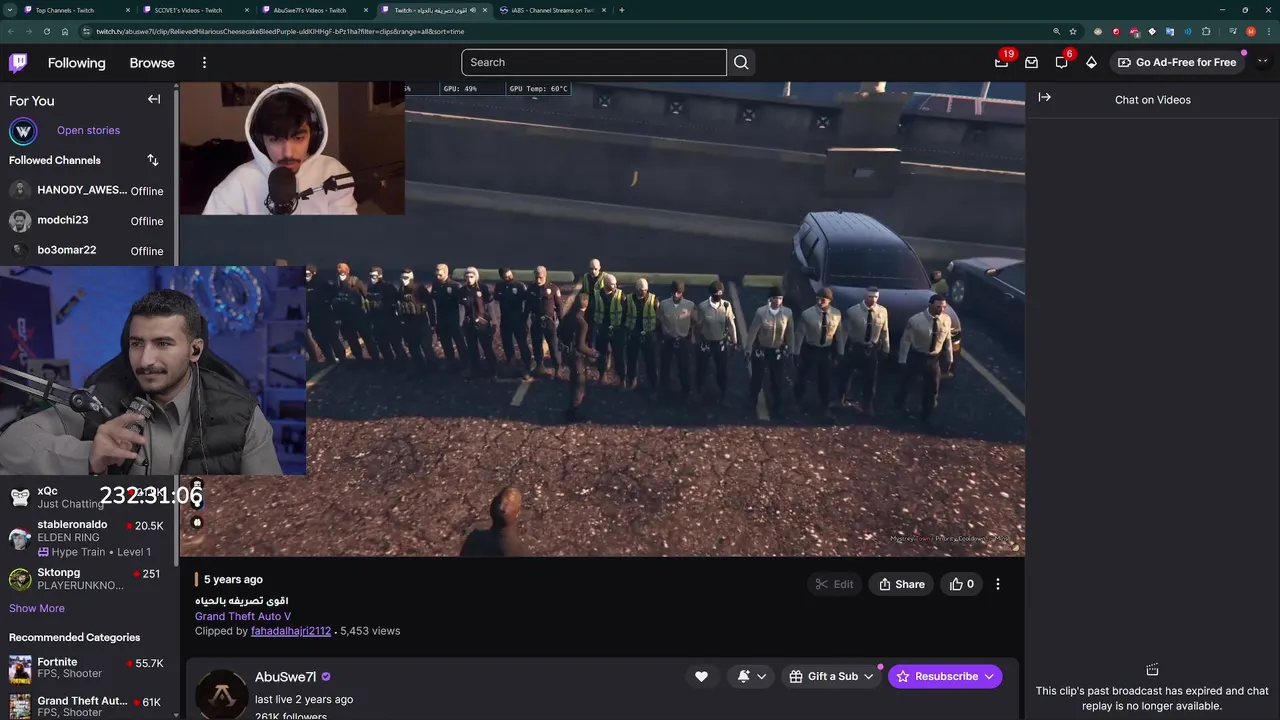This screenshot has height=720, width=1280.
Task: Reload the page in the browser
Action: 46,31
